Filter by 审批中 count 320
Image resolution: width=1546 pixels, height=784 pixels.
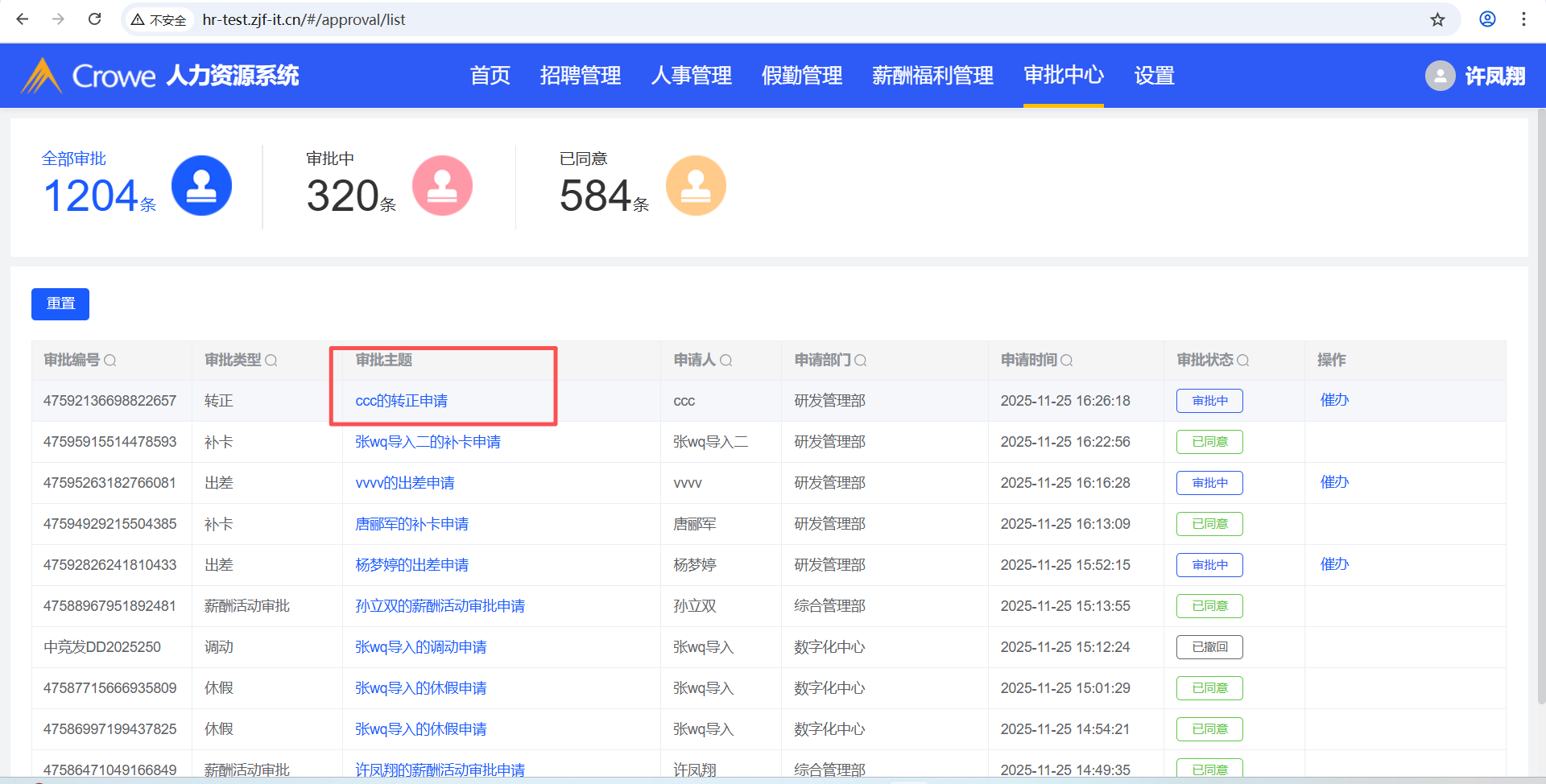pos(351,196)
